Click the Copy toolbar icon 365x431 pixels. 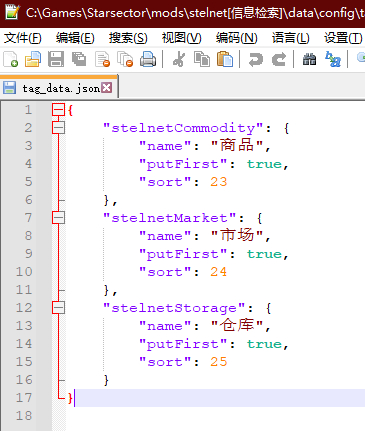(x=202, y=59)
